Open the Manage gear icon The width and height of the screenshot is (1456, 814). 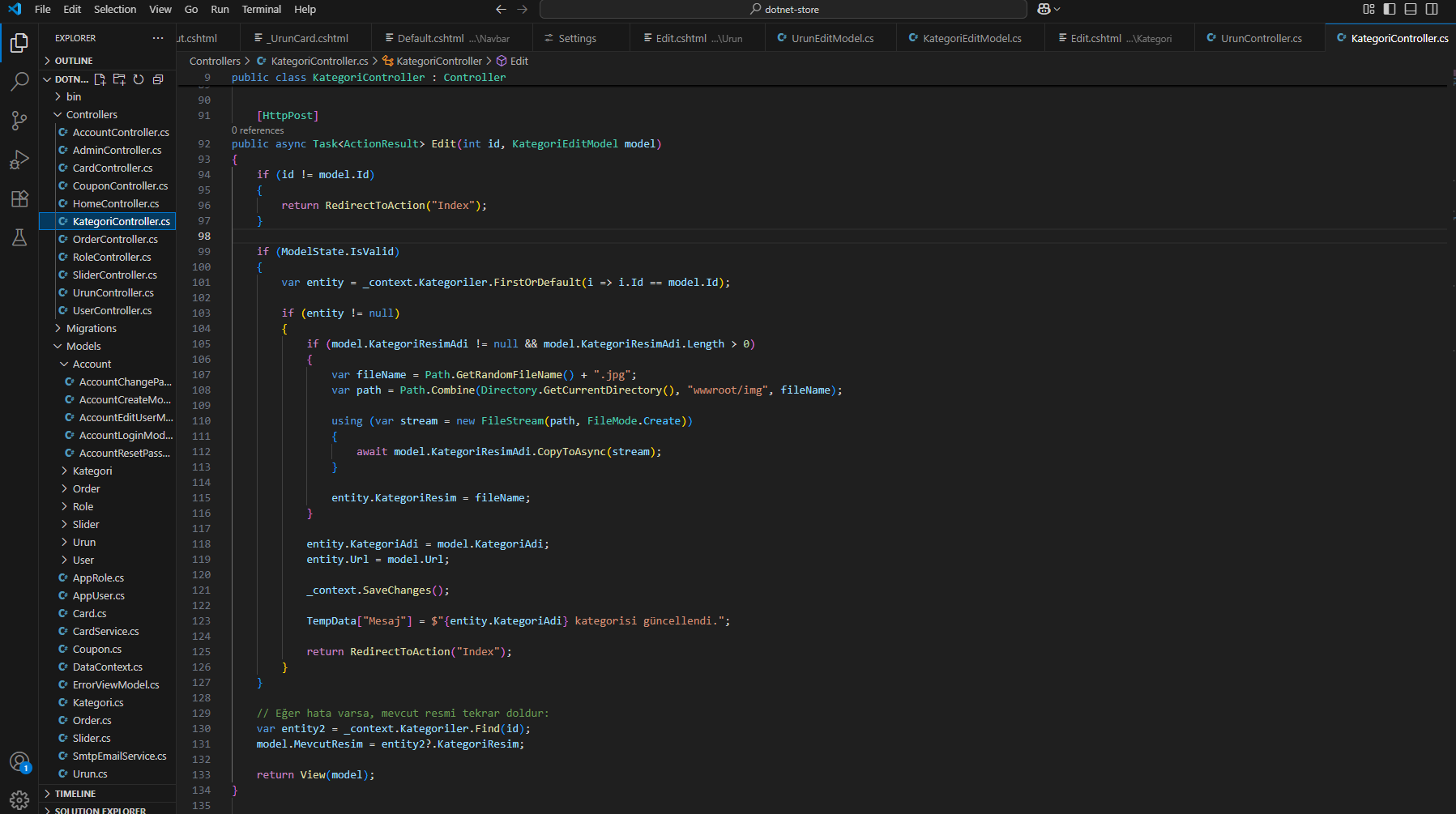pyautogui.click(x=19, y=800)
